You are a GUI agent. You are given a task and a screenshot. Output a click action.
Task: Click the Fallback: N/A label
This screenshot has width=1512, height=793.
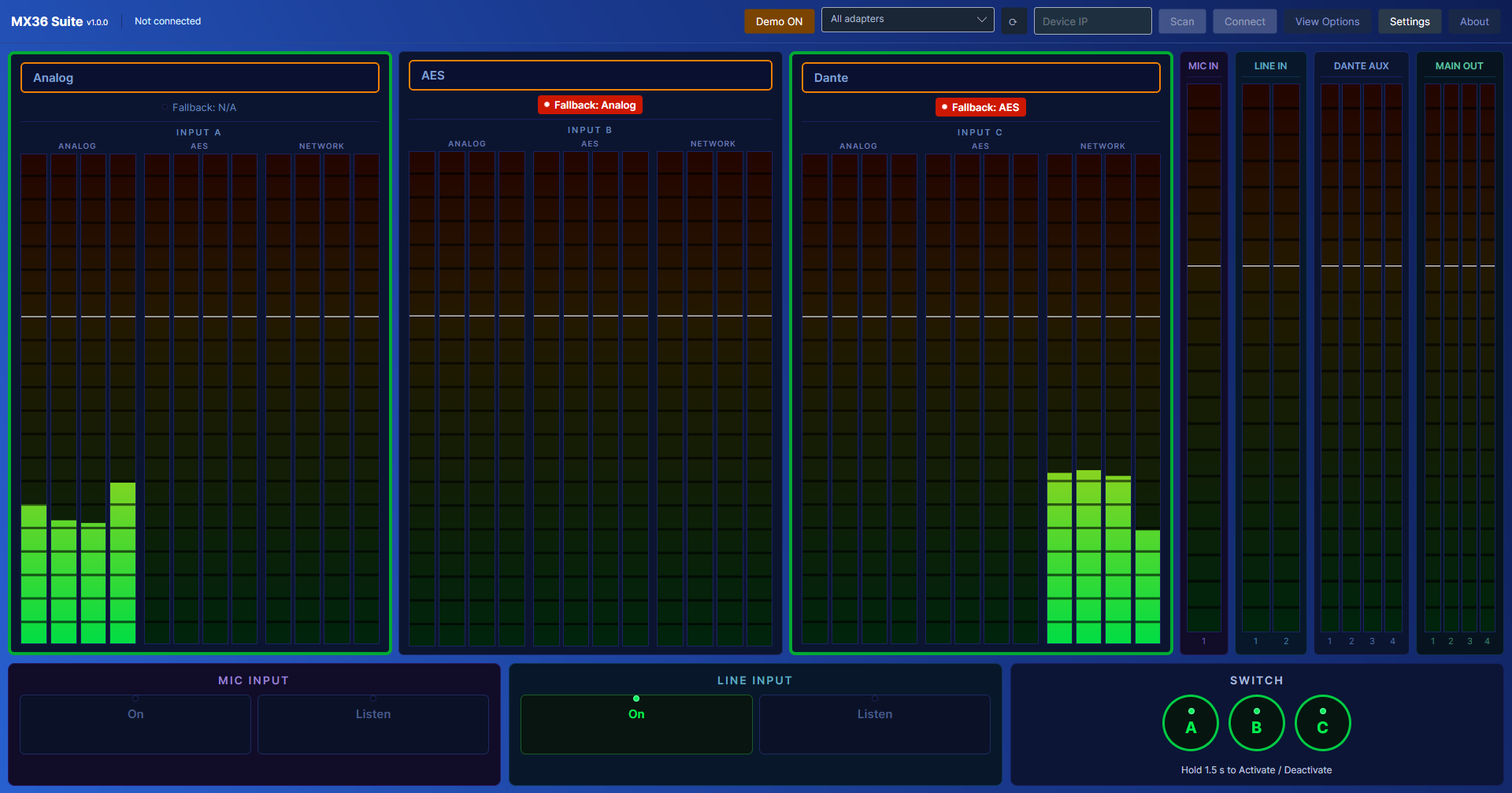200,107
